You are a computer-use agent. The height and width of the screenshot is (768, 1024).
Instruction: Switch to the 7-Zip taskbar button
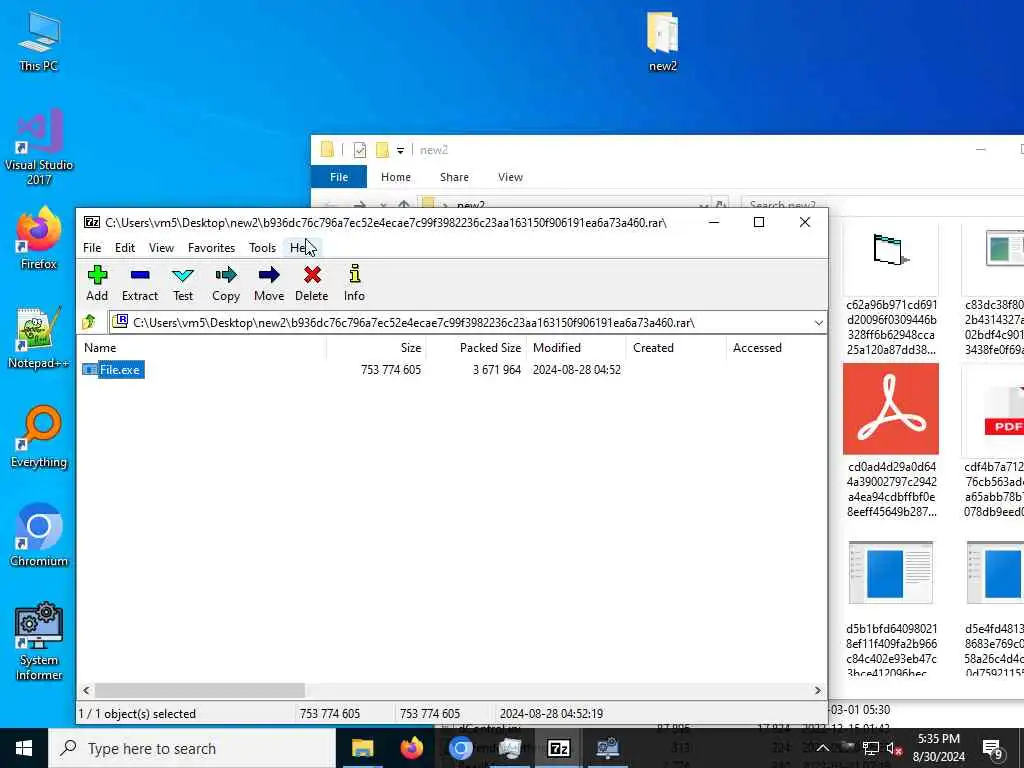coord(558,748)
